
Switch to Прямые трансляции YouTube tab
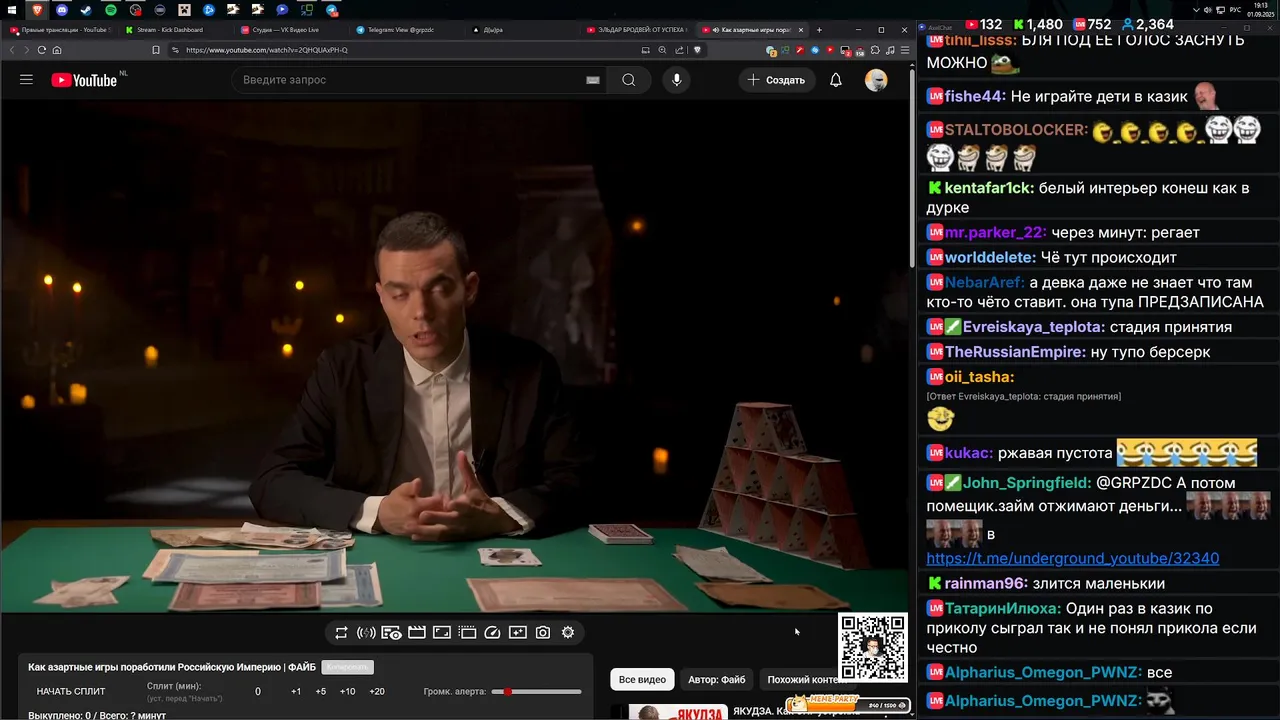tap(60, 30)
